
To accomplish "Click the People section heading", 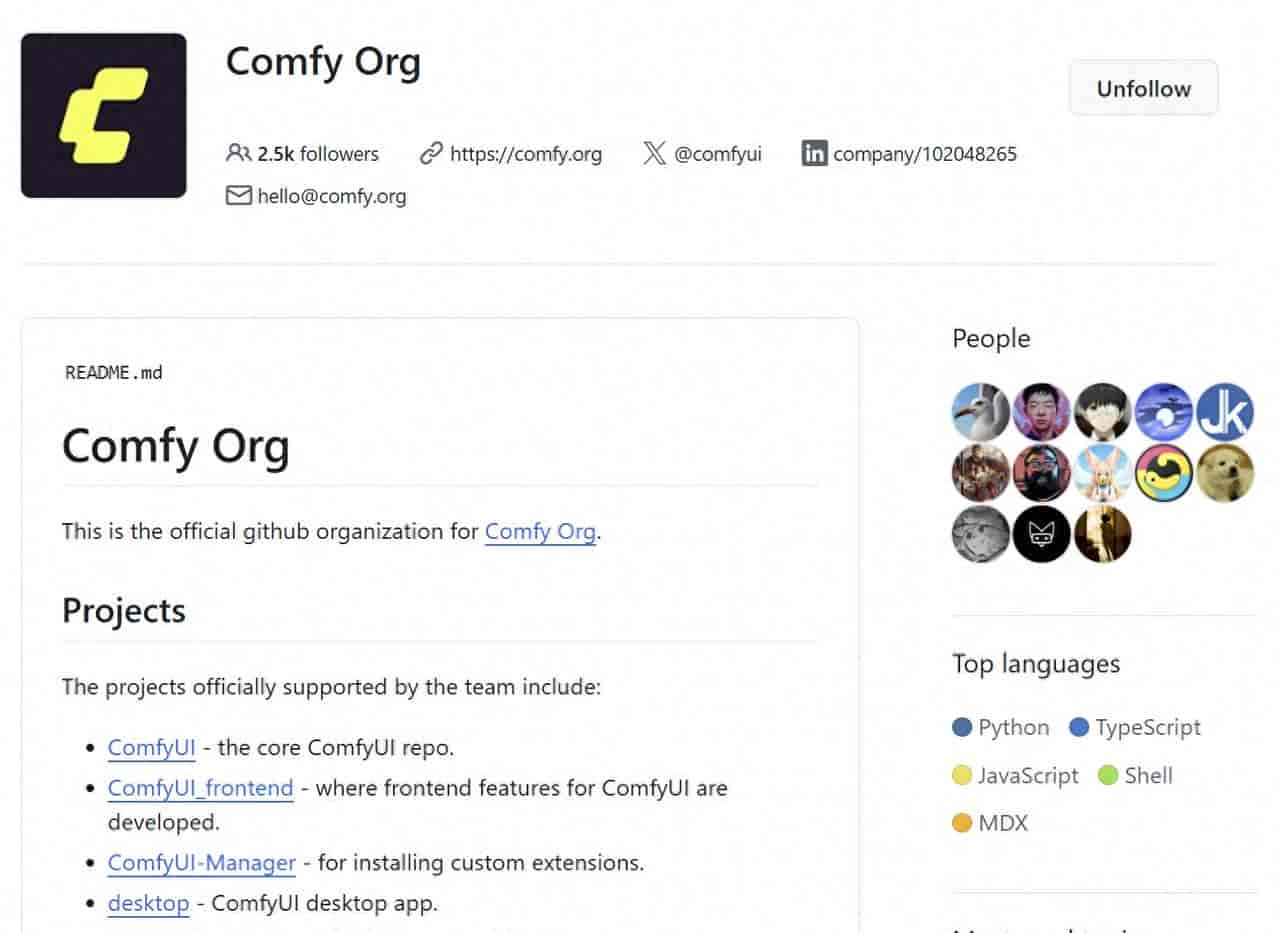I will pyautogui.click(x=991, y=339).
